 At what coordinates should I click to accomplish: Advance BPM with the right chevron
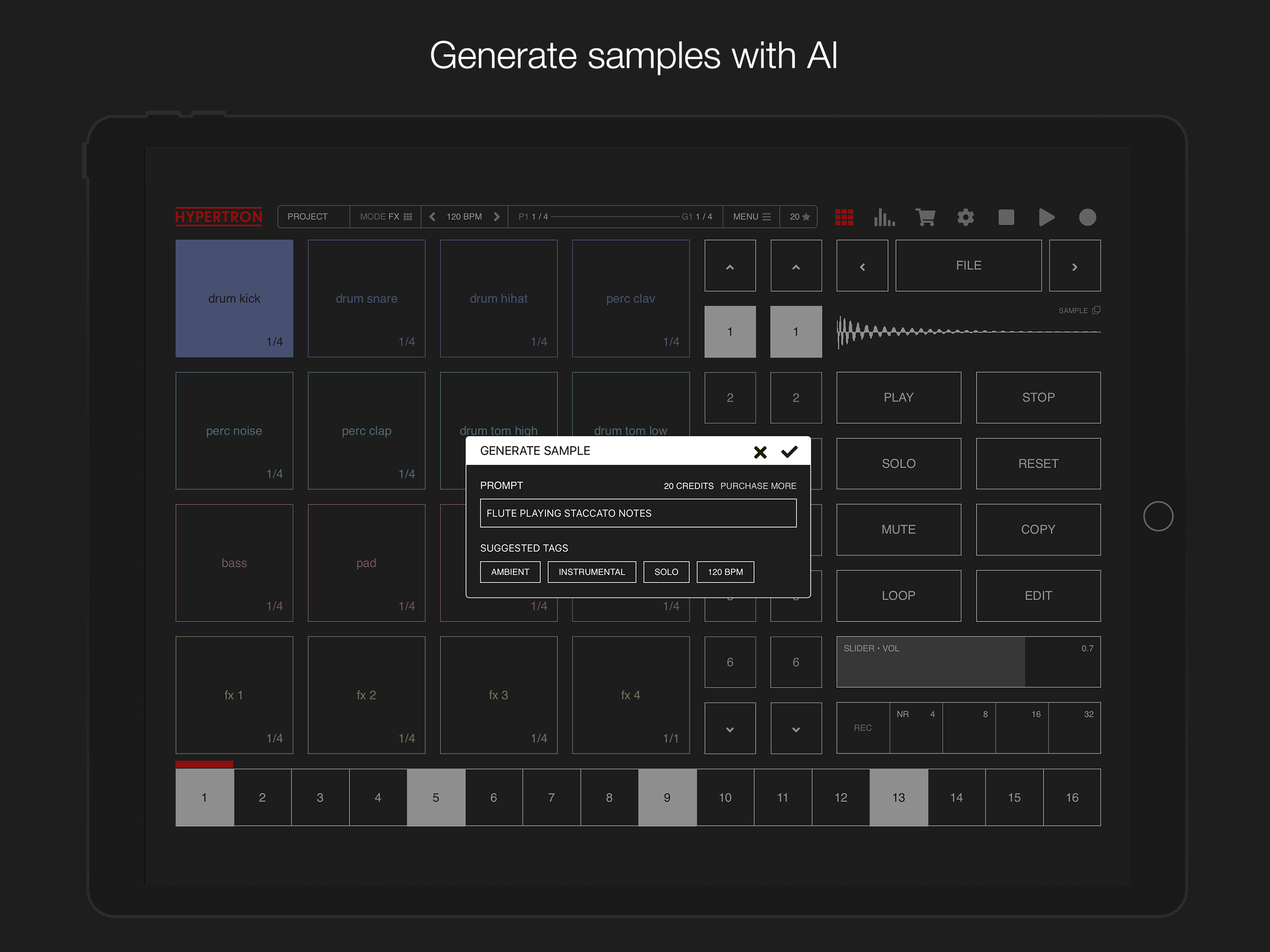(496, 217)
